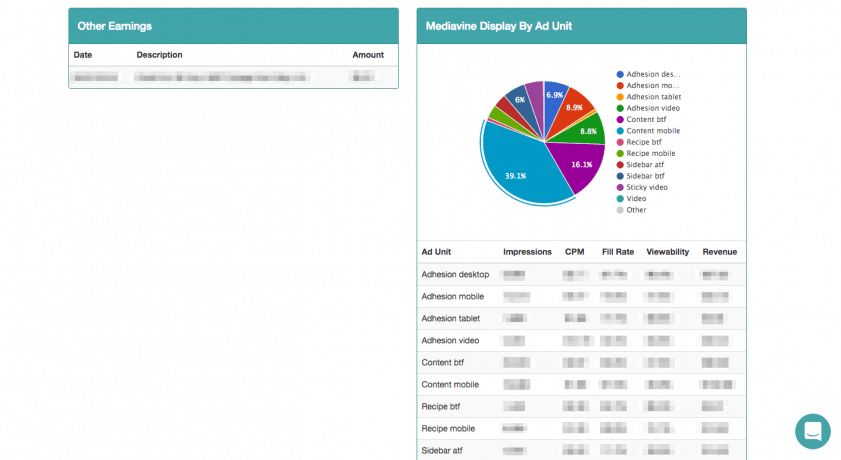Click the Amount column header
The width and height of the screenshot is (841, 460).
[368, 55]
